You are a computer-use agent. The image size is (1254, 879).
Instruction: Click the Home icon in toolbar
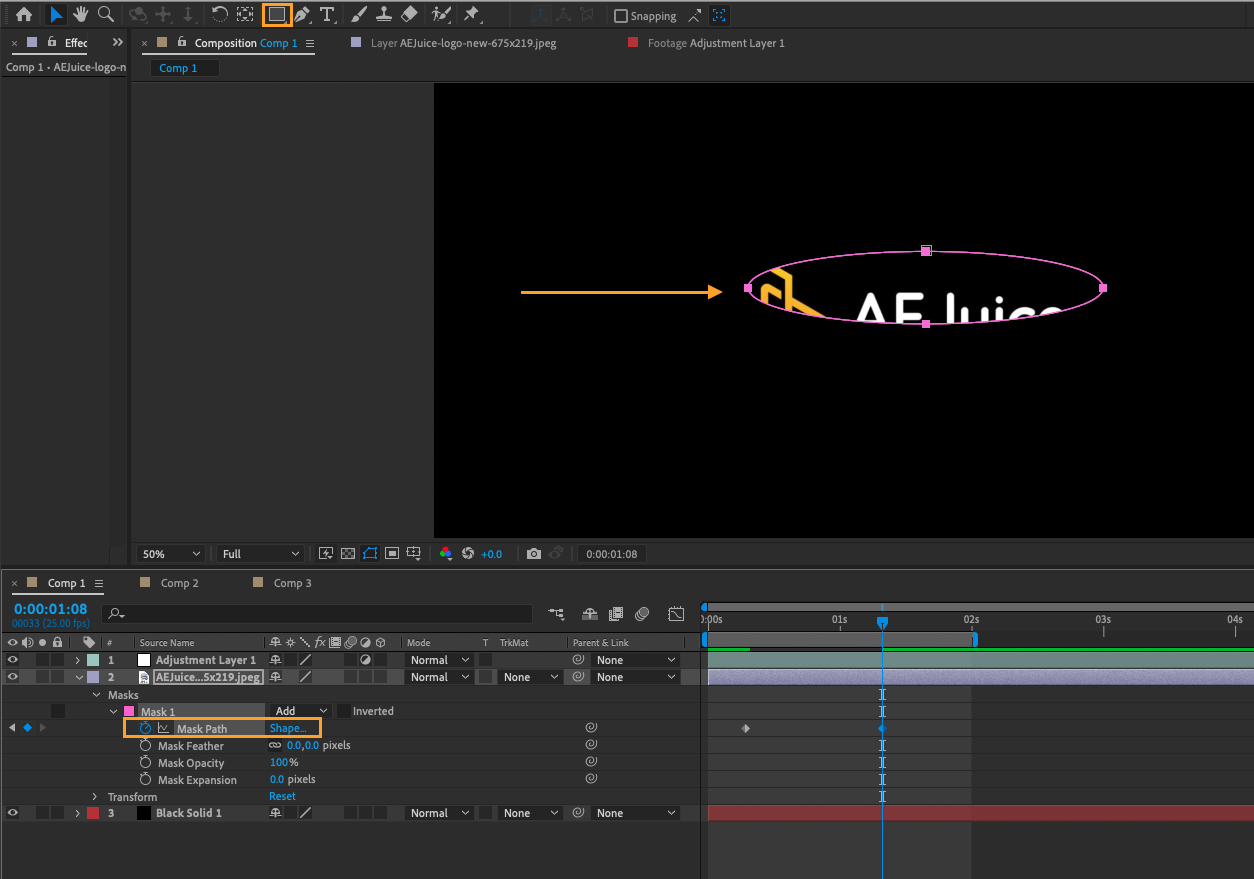(24, 15)
